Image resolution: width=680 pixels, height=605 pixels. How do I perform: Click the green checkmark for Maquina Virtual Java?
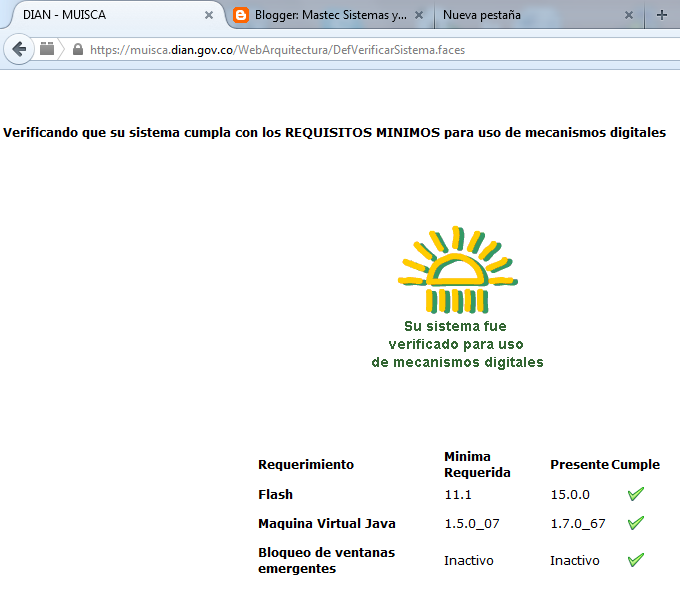636,523
